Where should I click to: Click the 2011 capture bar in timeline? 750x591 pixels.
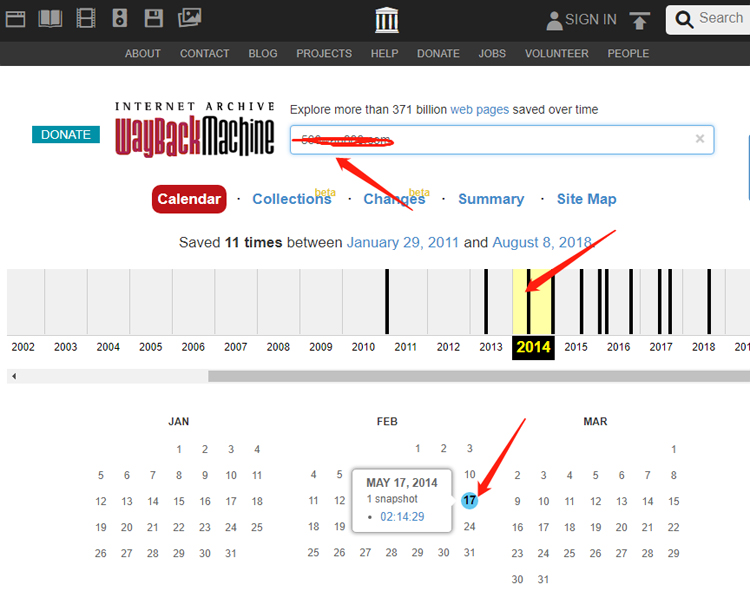click(x=387, y=302)
